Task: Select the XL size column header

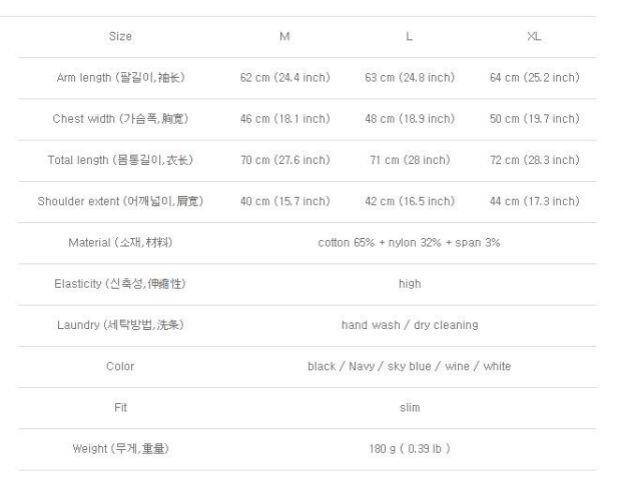Action: pyautogui.click(x=534, y=36)
